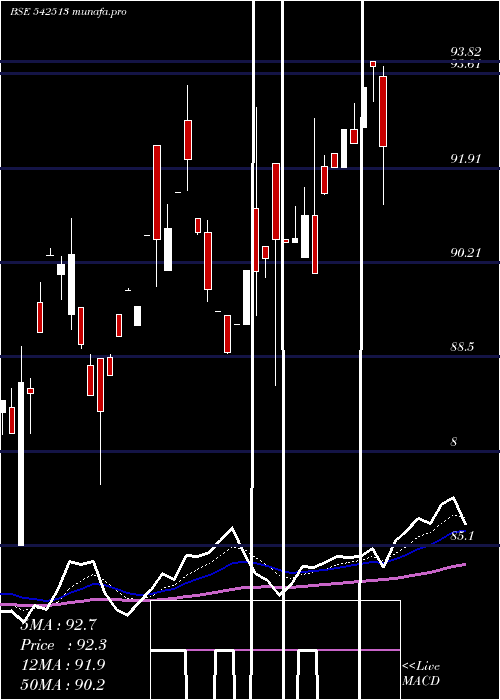Click the 50MA : 90.2 reading
The image size is (500, 700).
[x=63, y=684]
